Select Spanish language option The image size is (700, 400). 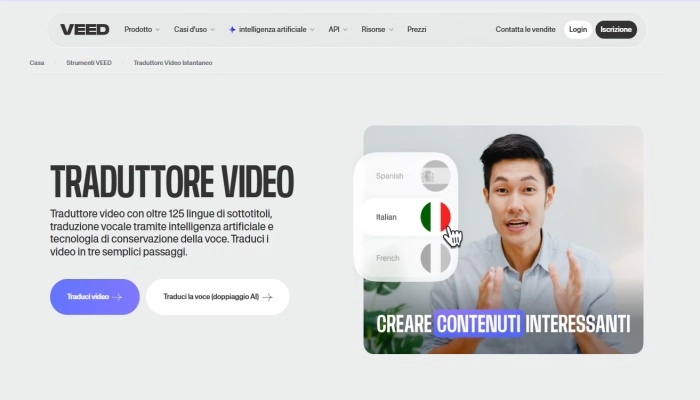pos(407,176)
